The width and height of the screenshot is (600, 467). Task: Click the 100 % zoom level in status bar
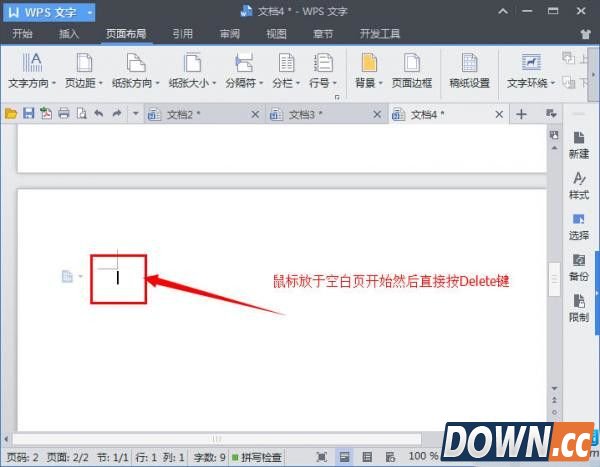(423, 456)
